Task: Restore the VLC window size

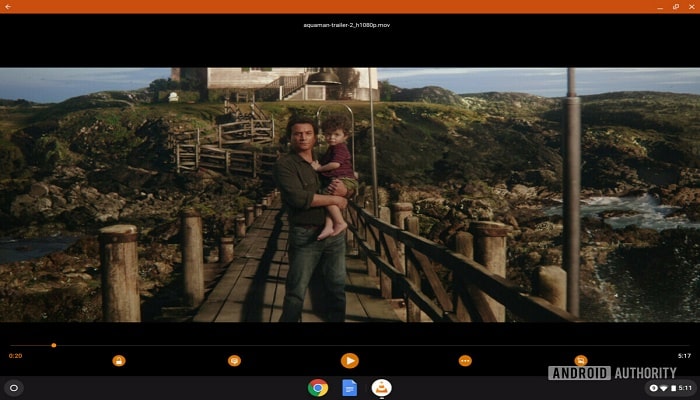Action: [676, 7]
